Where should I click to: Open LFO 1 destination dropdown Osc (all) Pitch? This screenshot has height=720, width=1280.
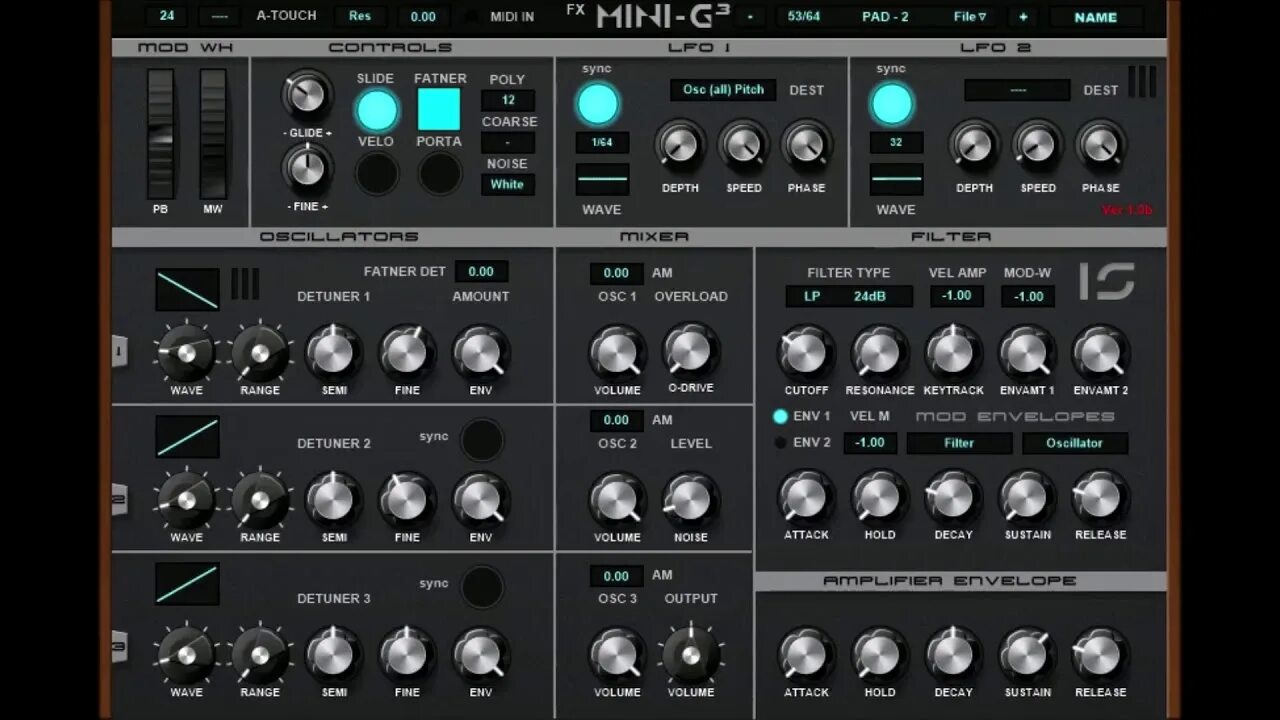point(723,90)
